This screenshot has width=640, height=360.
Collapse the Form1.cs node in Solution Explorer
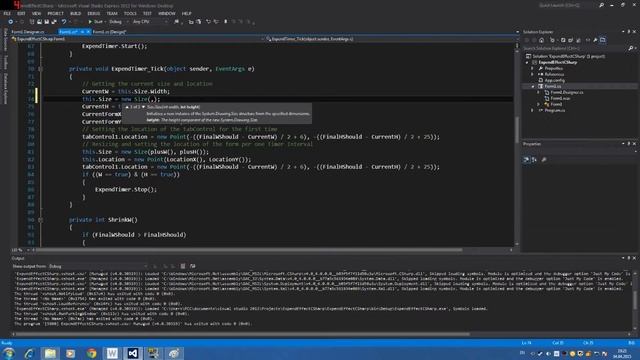pos(533,87)
